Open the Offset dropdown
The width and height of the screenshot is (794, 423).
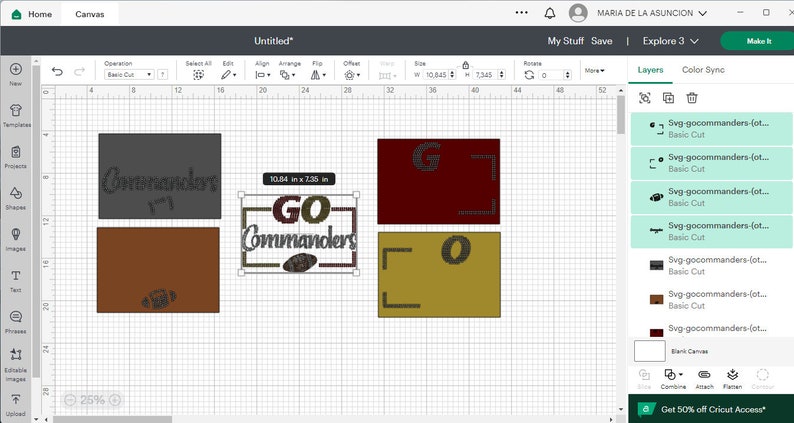coord(352,75)
